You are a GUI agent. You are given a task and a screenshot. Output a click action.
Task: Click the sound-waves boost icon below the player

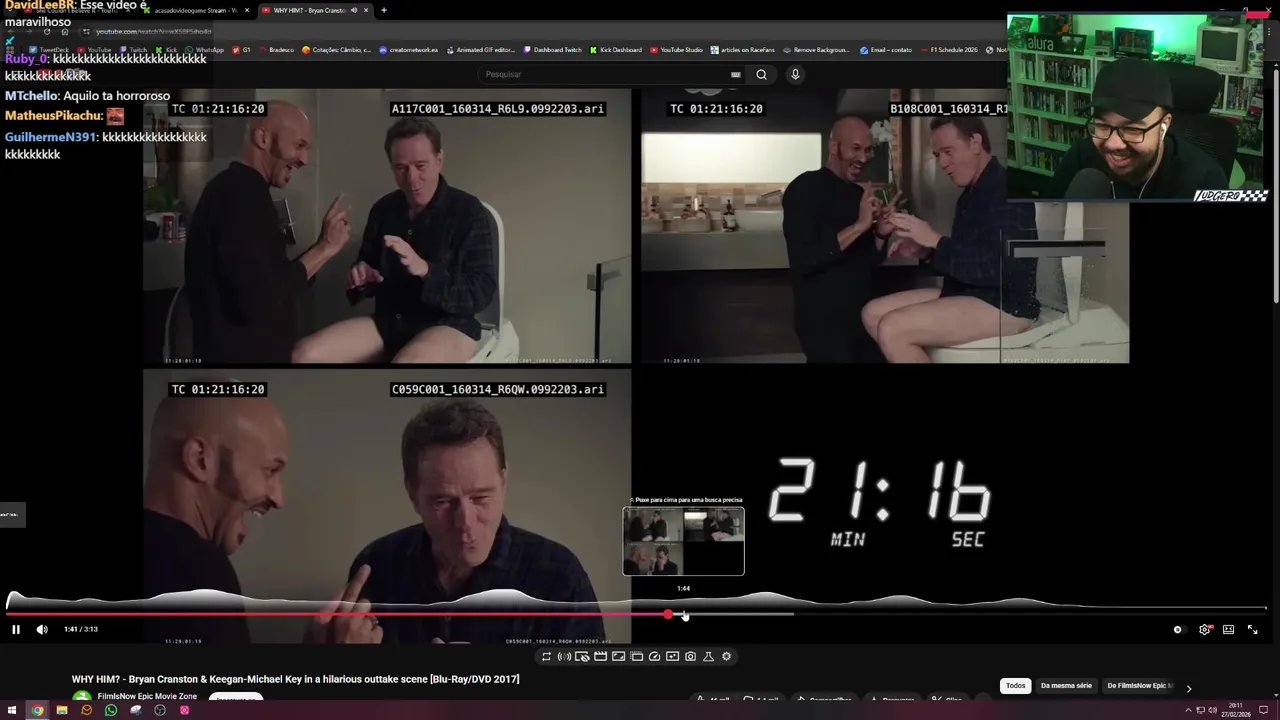point(564,657)
